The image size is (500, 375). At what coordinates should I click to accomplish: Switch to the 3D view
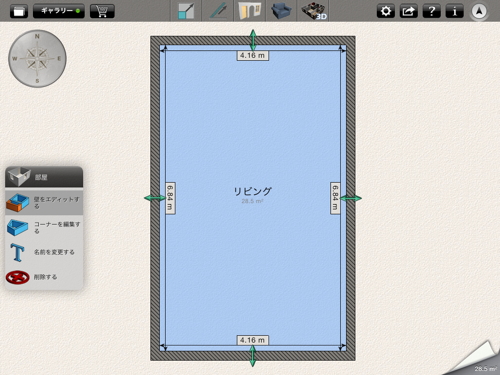click(x=314, y=11)
